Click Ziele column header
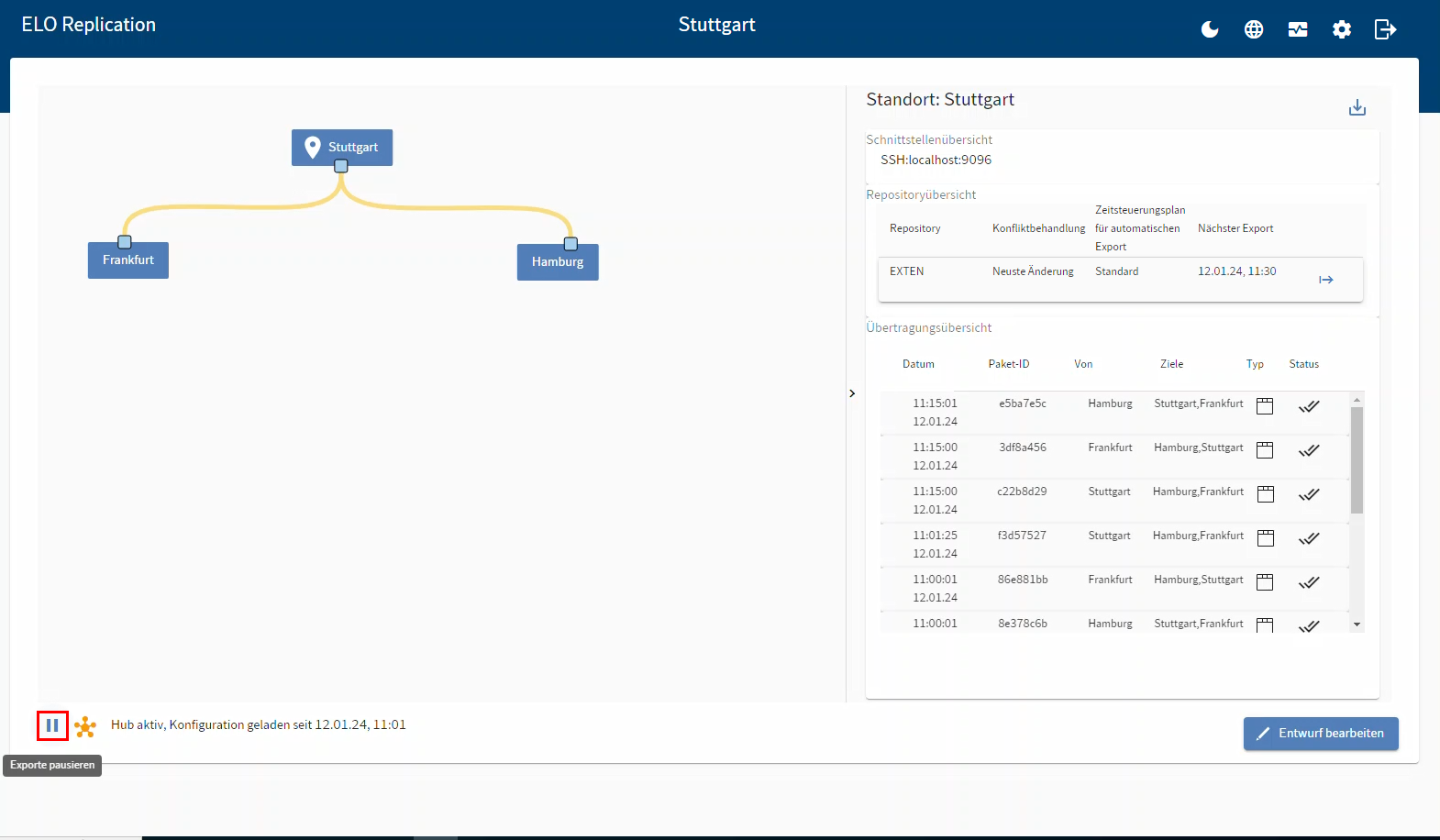Viewport: 1440px width, 840px height. click(x=1171, y=364)
